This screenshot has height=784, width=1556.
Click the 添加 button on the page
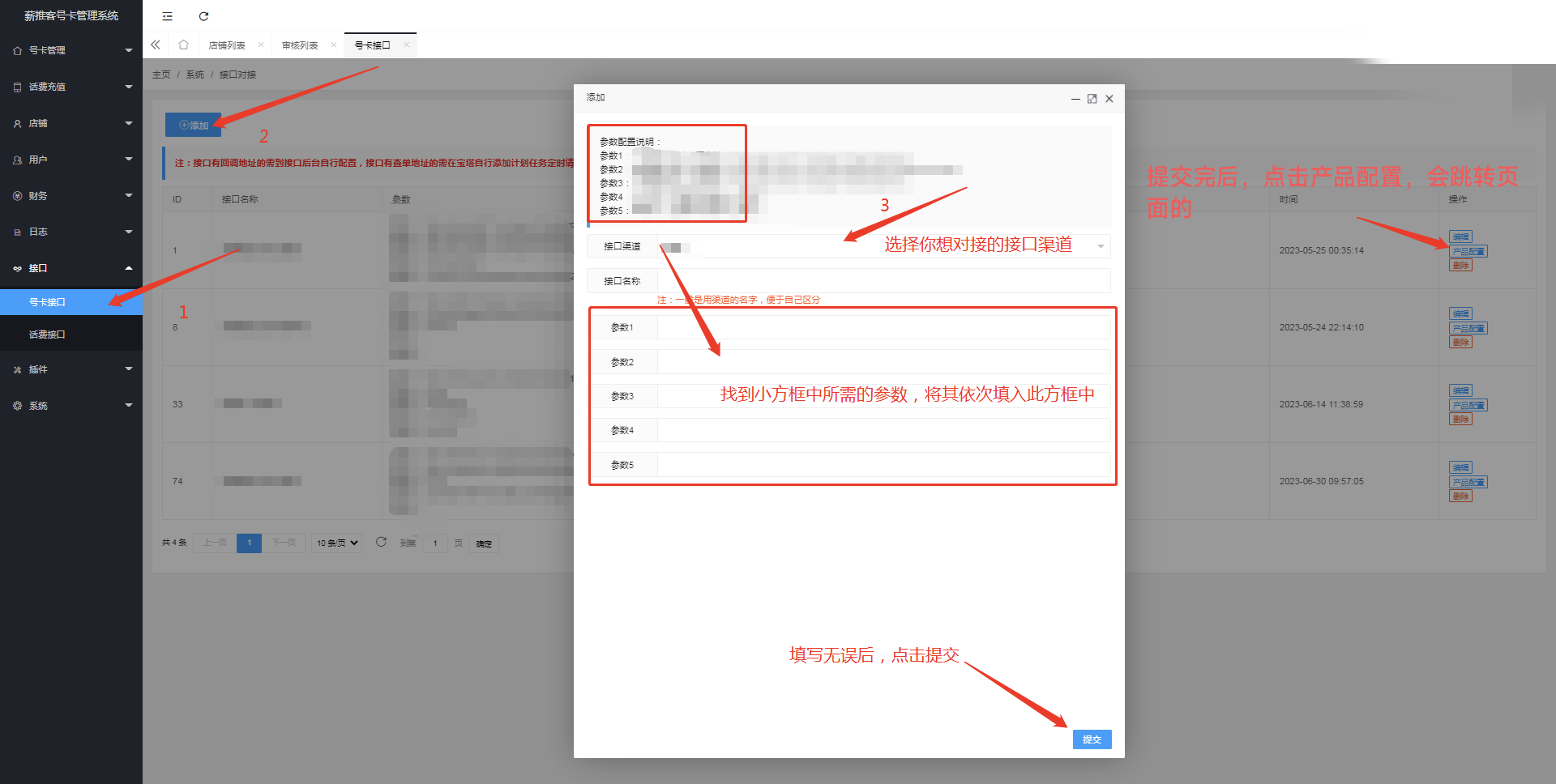coord(193,125)
